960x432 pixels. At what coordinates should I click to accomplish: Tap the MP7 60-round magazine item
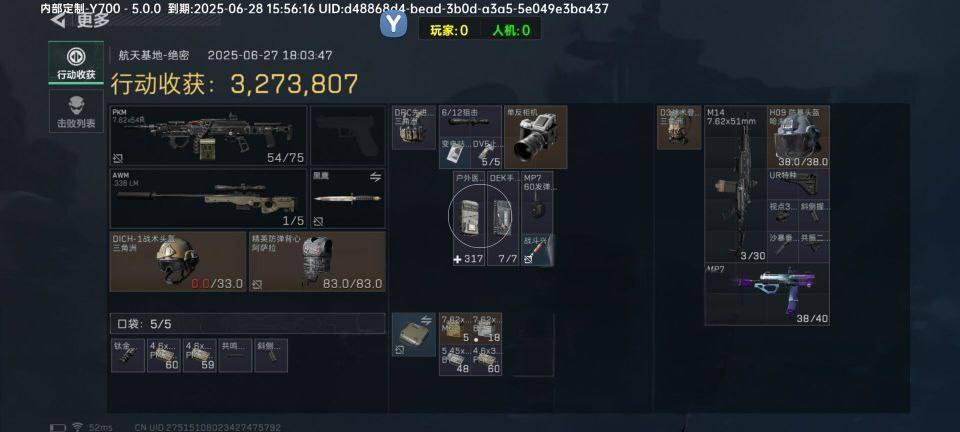click(538, 202)
